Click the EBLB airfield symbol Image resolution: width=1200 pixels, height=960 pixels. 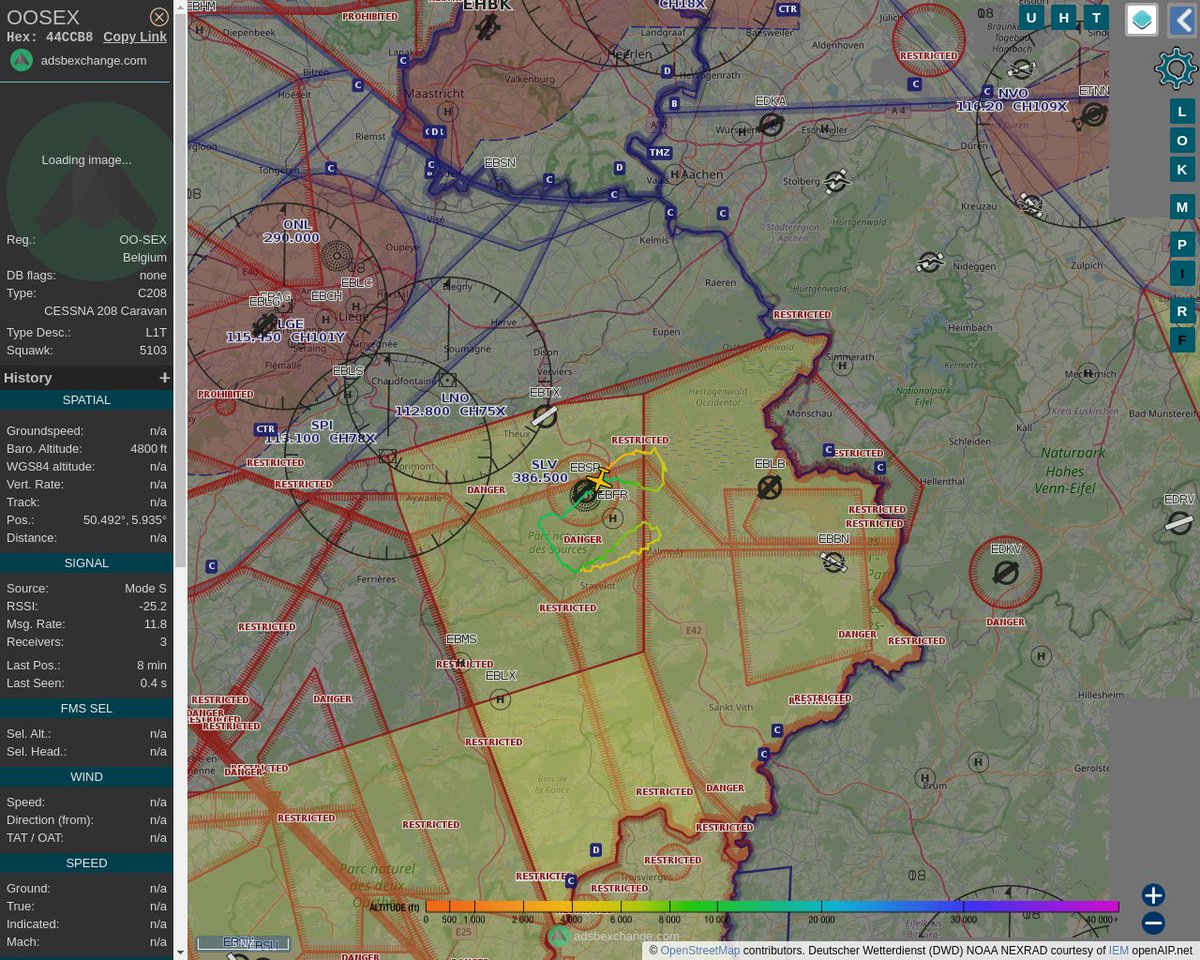(769, 487)
